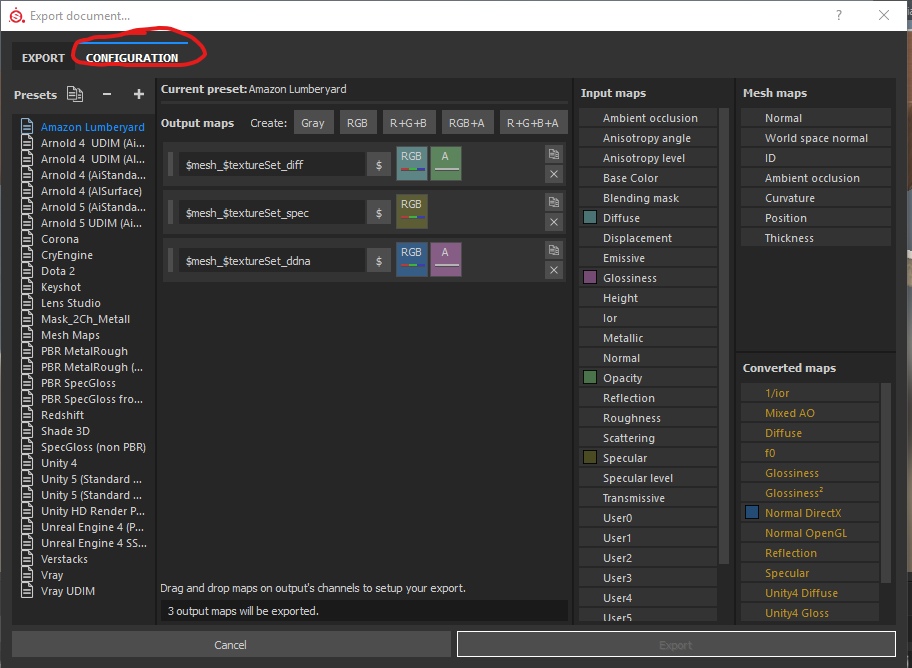Select Thickness in Mesh maps
Image resolution: width=912 pixels, height=668 pixels.
click(816, 238)
